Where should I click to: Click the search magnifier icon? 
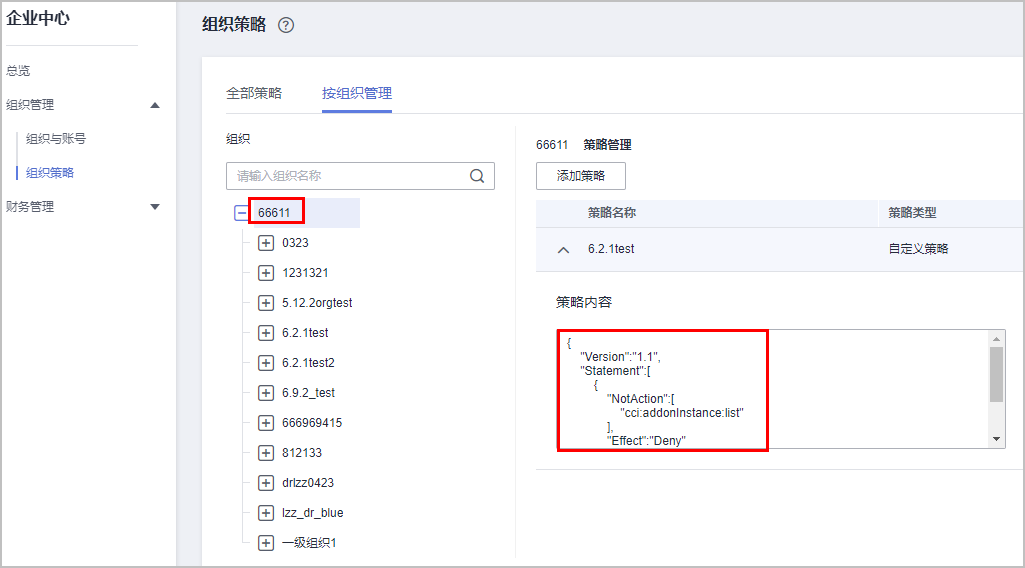coord(477,176)
